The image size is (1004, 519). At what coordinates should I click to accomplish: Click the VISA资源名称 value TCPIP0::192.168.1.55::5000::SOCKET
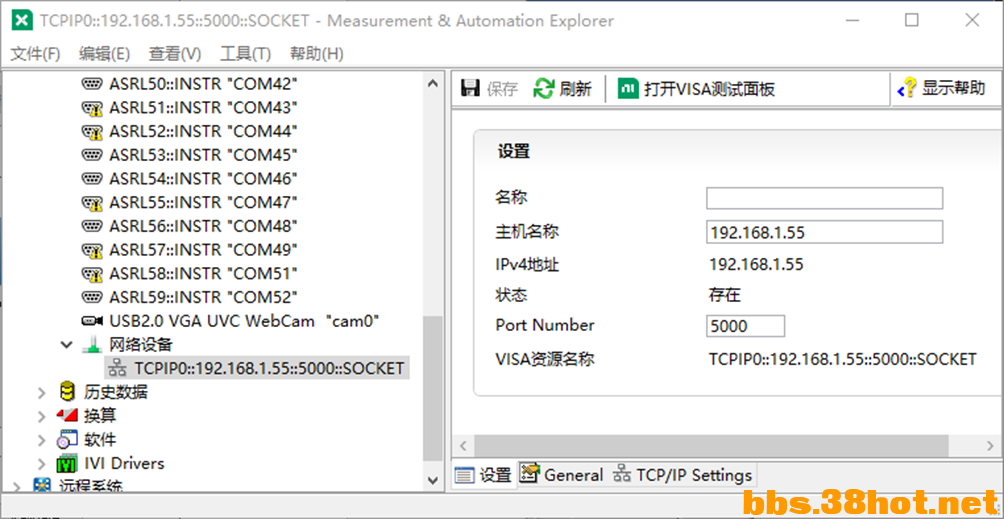tap(843, 359)
